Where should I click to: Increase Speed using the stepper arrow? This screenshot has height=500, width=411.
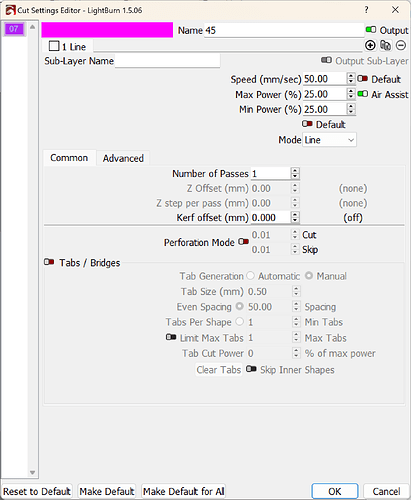pos(351,76)
